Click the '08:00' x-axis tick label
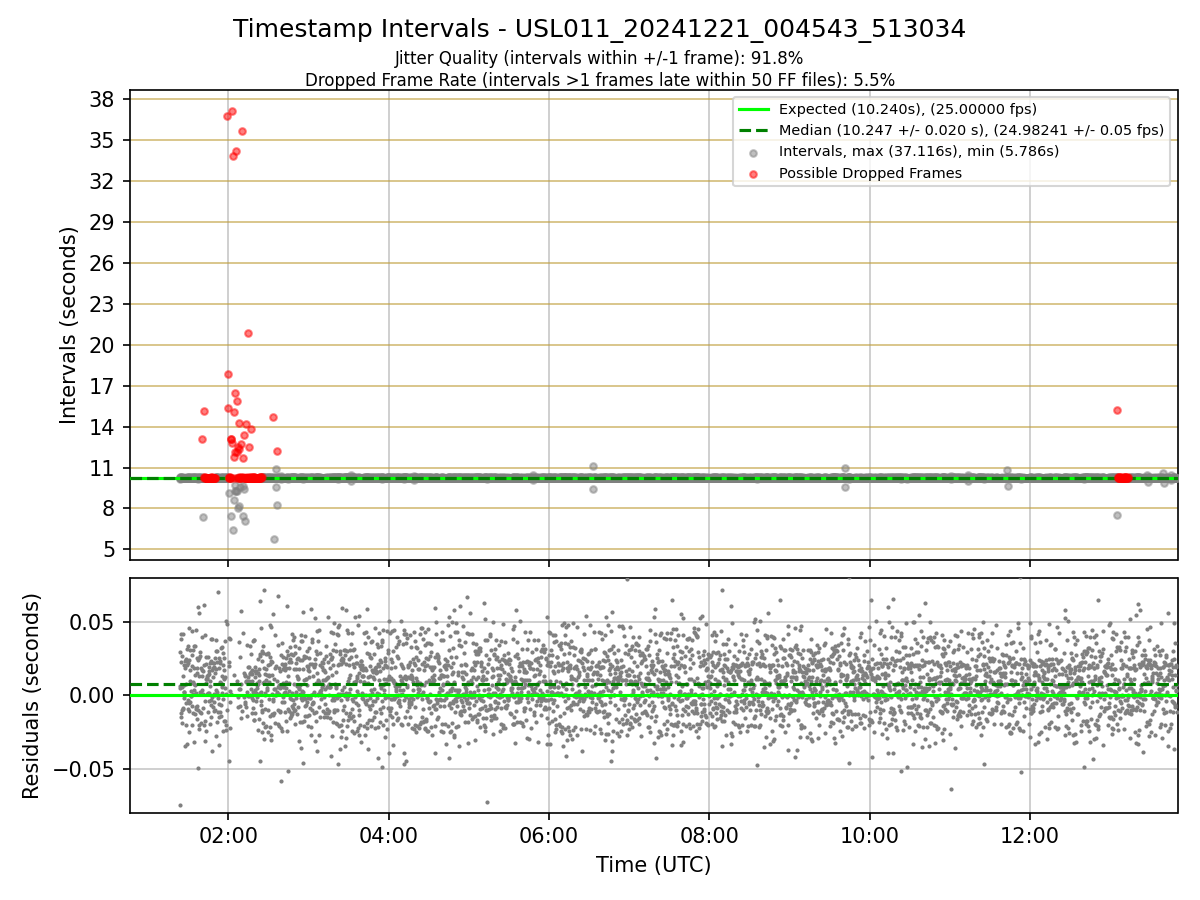Screen dimensions: 1200x900 pos(709,835)
